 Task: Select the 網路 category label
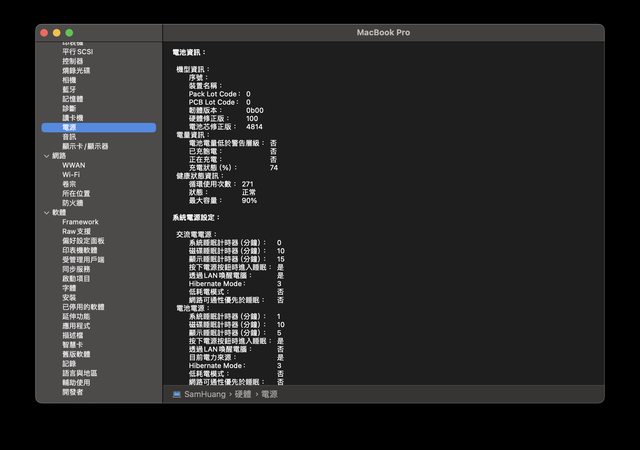click(59, 156)
